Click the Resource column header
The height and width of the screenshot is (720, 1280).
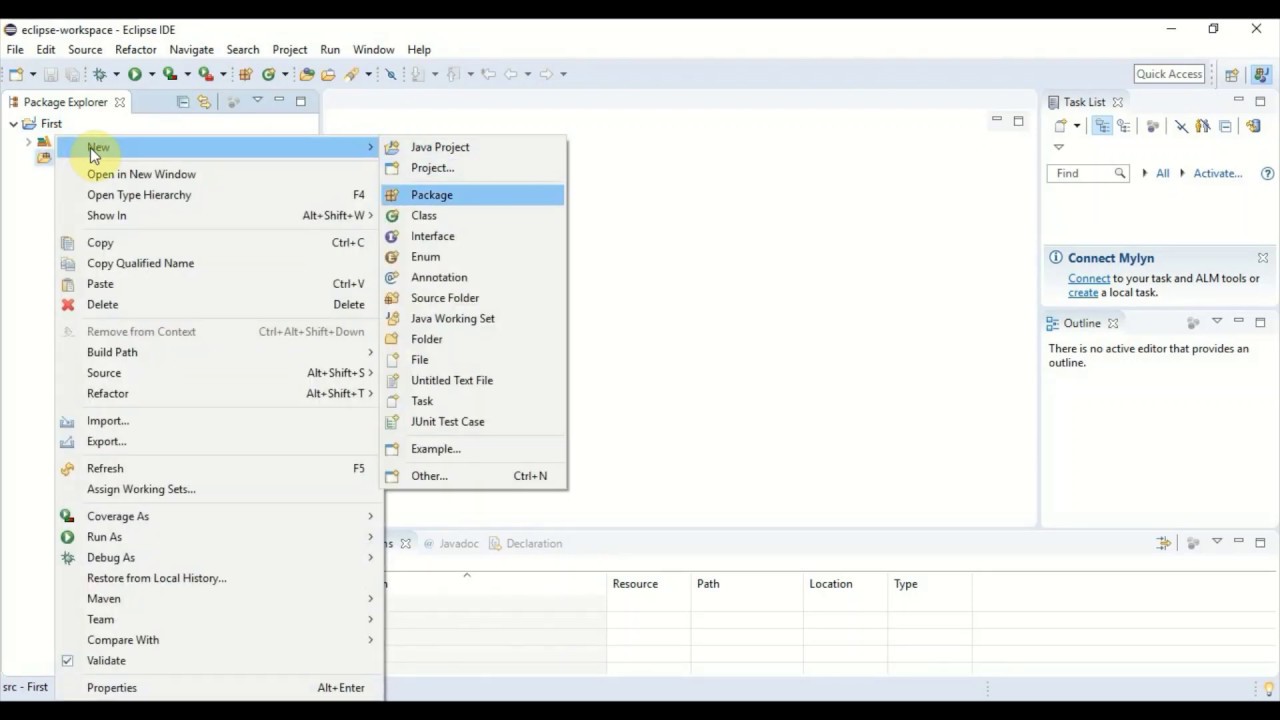[648, 584]
